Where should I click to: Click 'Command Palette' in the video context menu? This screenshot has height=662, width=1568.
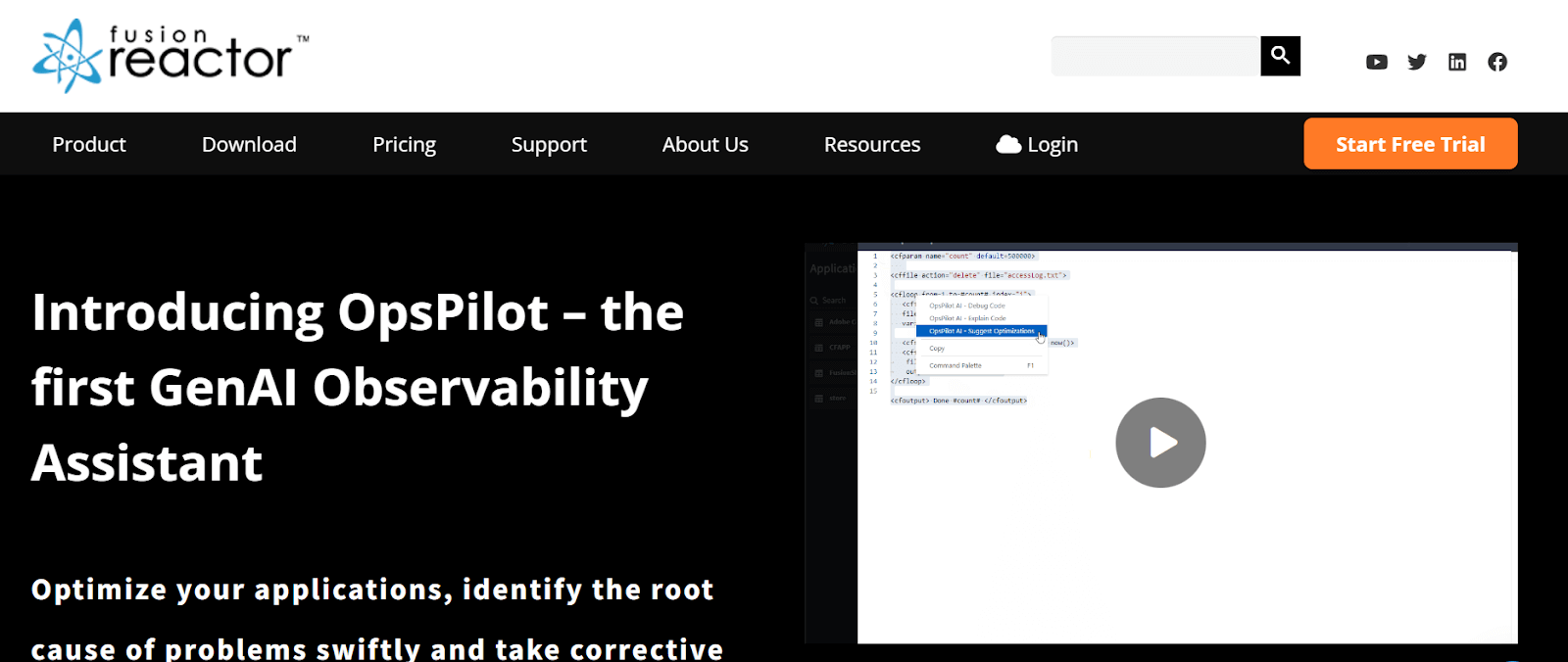(955, 365)
